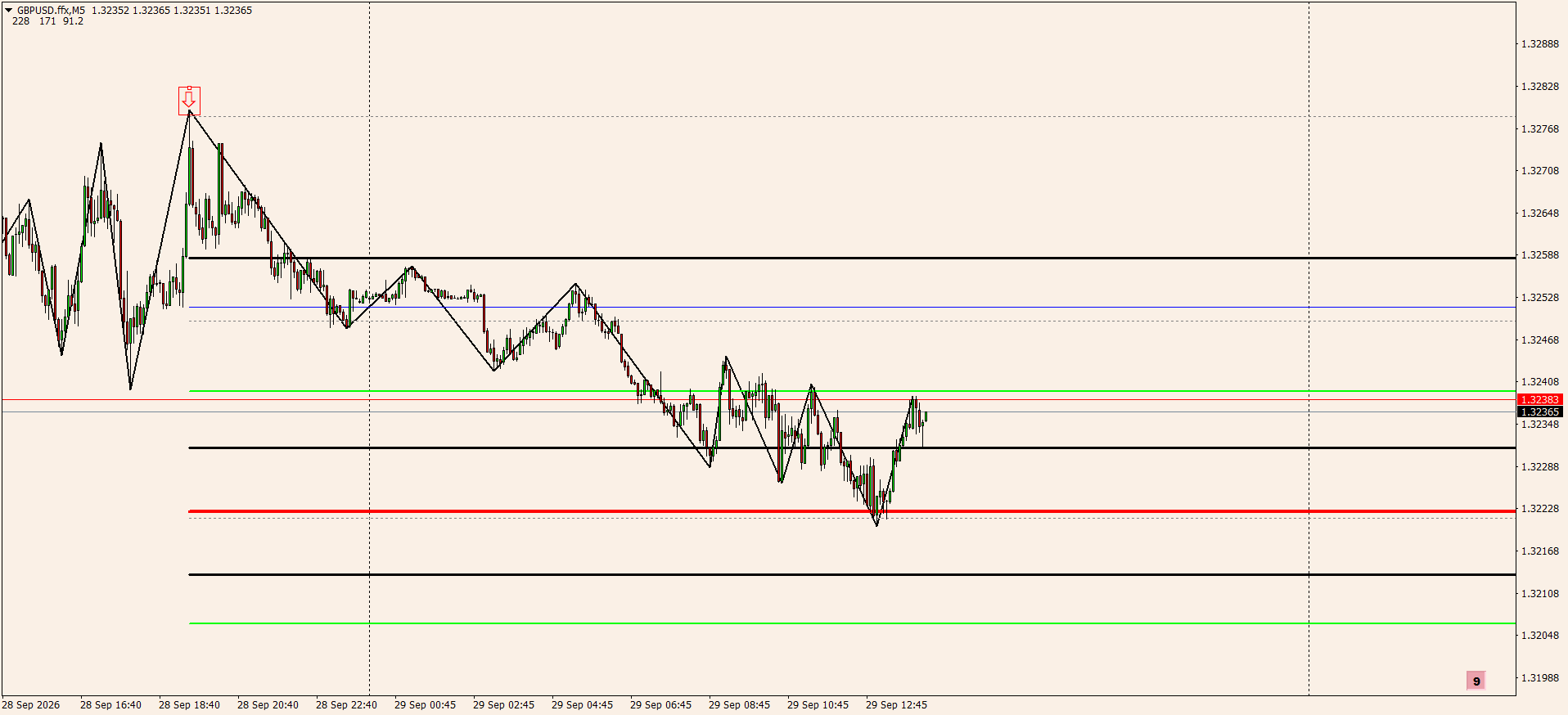The width and height of the screenshot is (1568, 715).
Task: Click the 29 Sep 06:45 time label
Action: click(660, 705)
